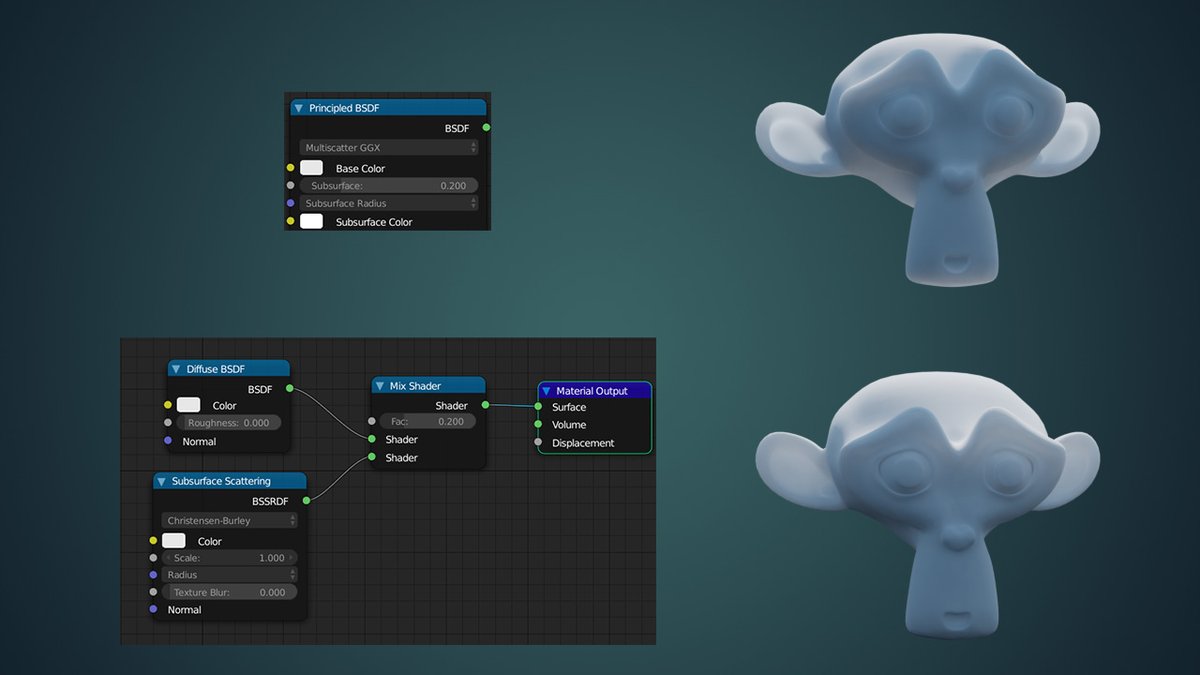Click the Diffuse BSDF Roughness socket
This screenshot has width=1200, height=675.
point(168,423)
